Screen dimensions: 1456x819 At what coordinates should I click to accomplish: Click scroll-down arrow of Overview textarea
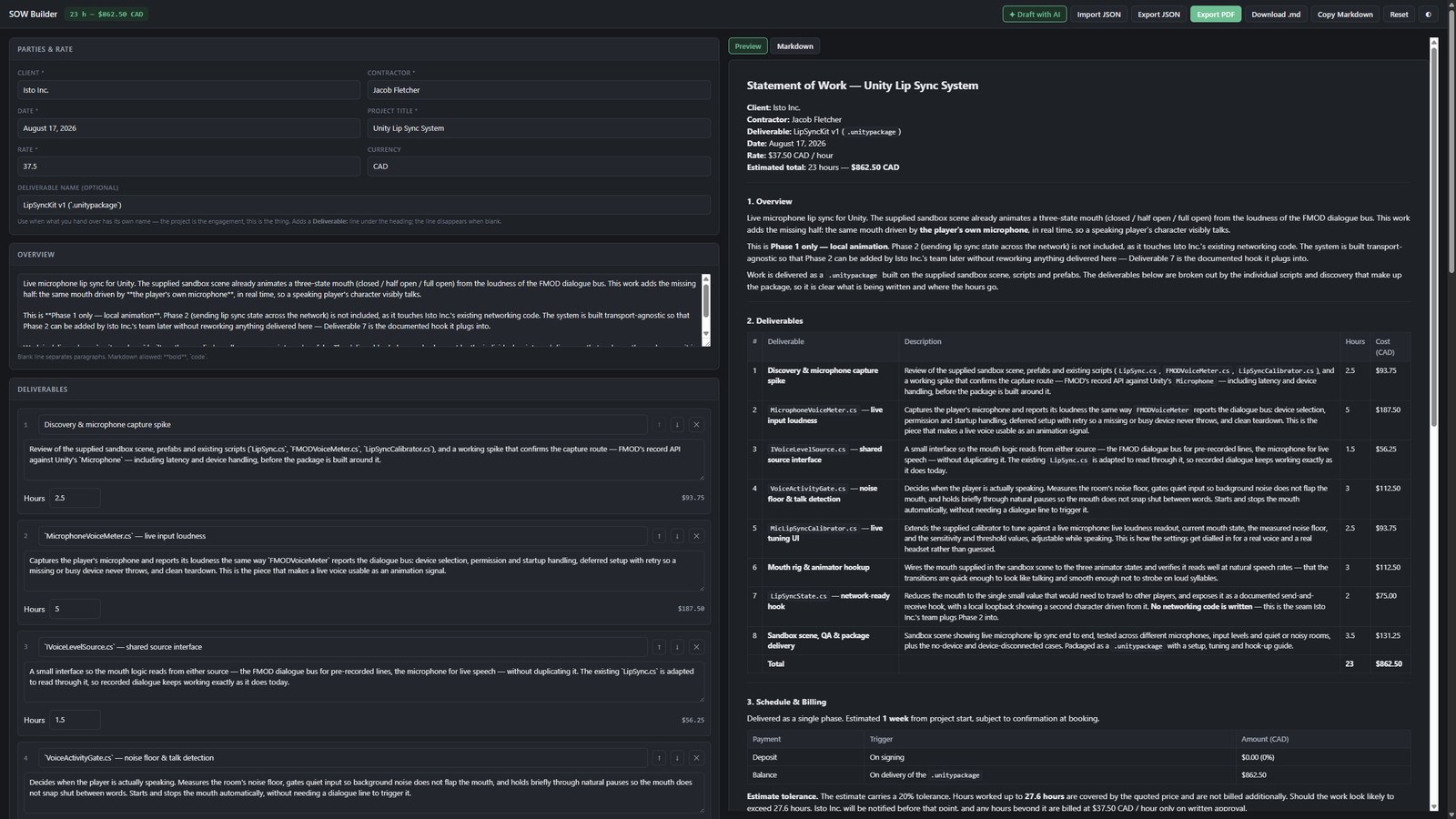tap(705, 334)
